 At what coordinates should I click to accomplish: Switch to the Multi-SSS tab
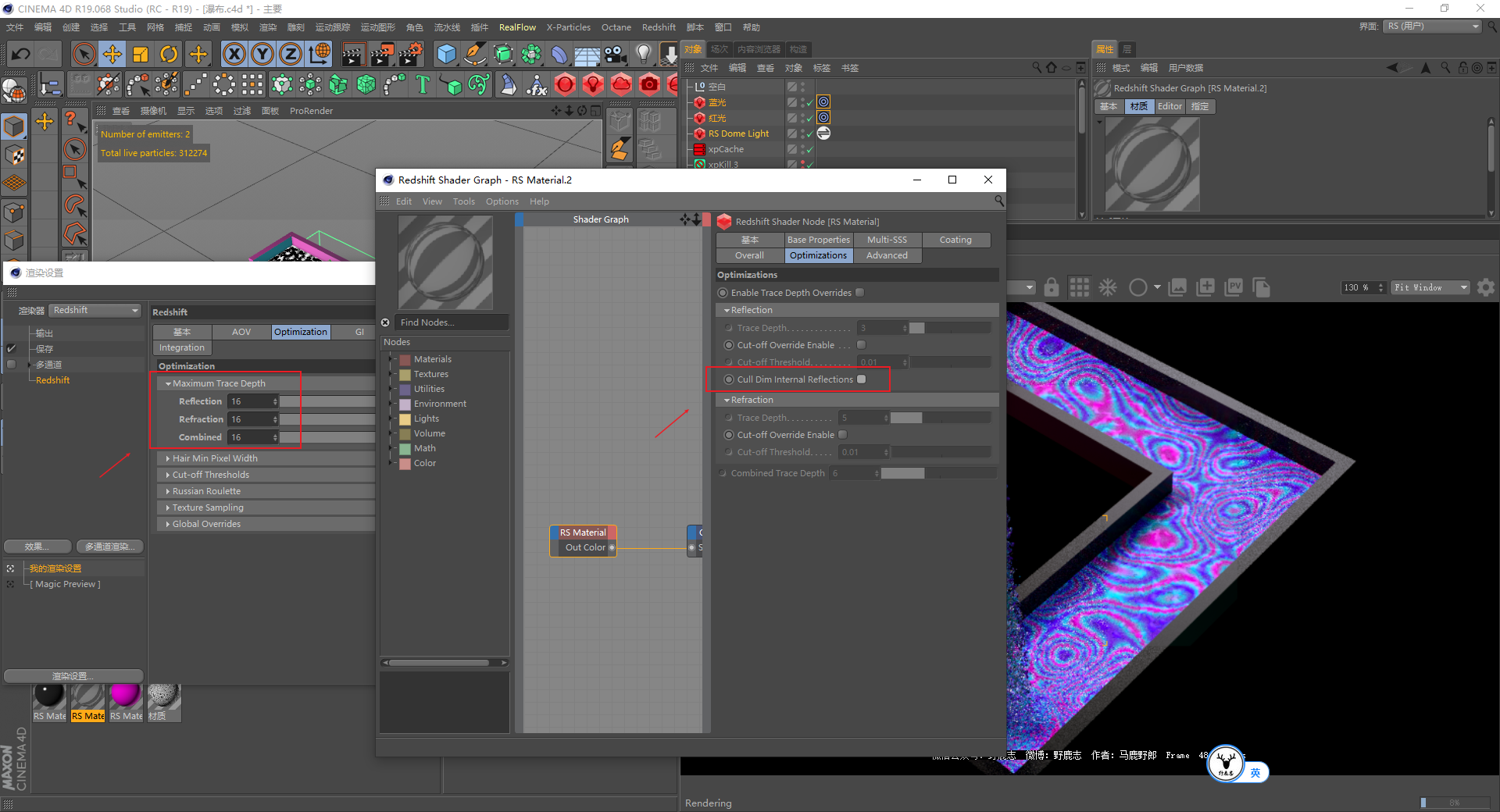coord(887,240)
